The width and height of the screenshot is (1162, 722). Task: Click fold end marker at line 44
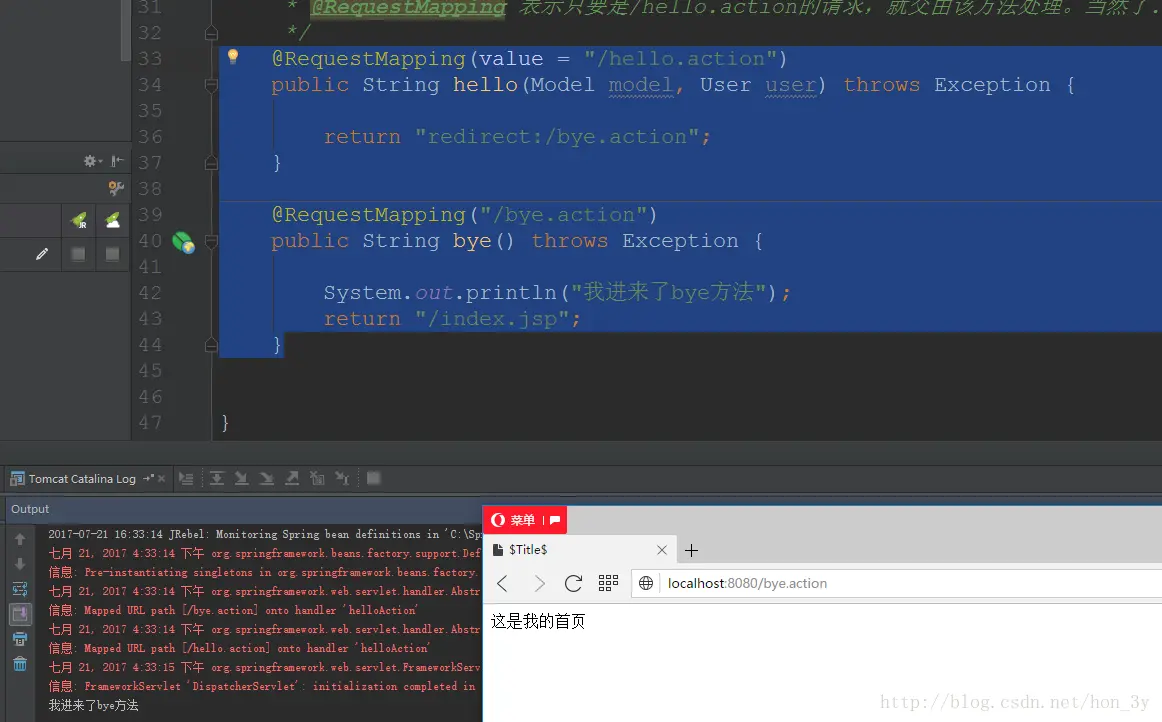211,345
